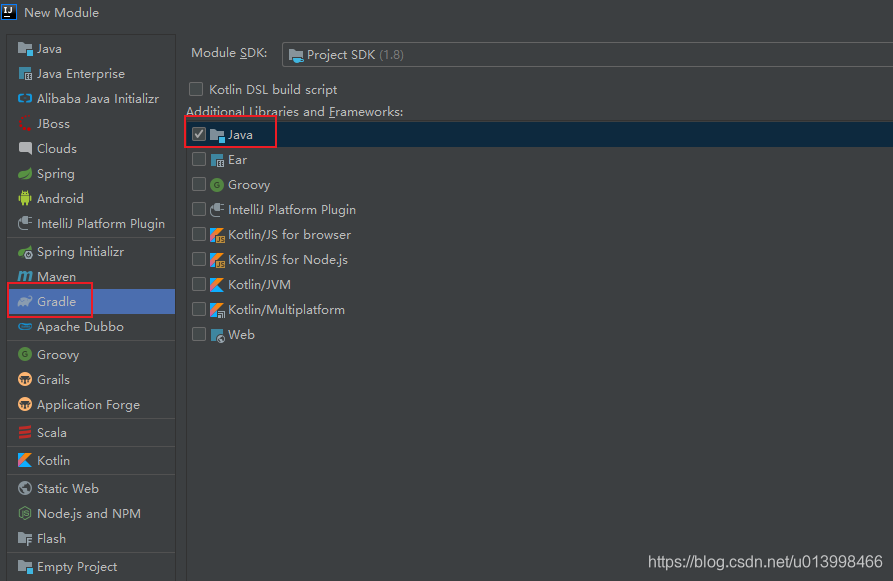Select 'Apache Dubbo' list entry text
This screenshot has width=893, height=581.
click(80, 326)
